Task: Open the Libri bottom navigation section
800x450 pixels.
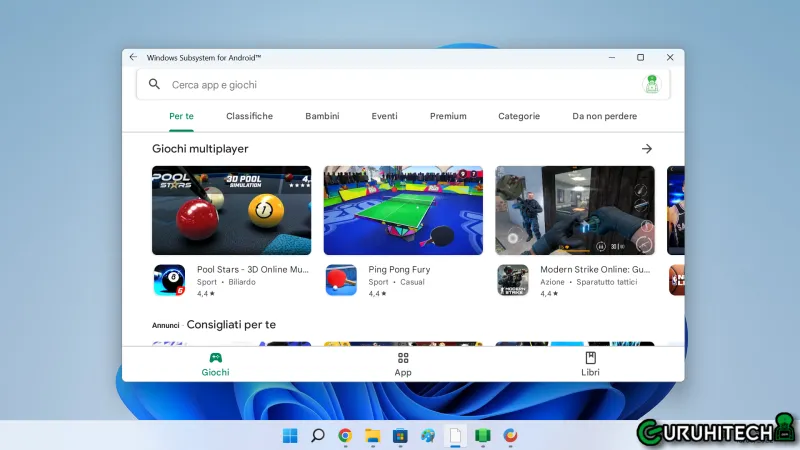Action: (590, 364)
